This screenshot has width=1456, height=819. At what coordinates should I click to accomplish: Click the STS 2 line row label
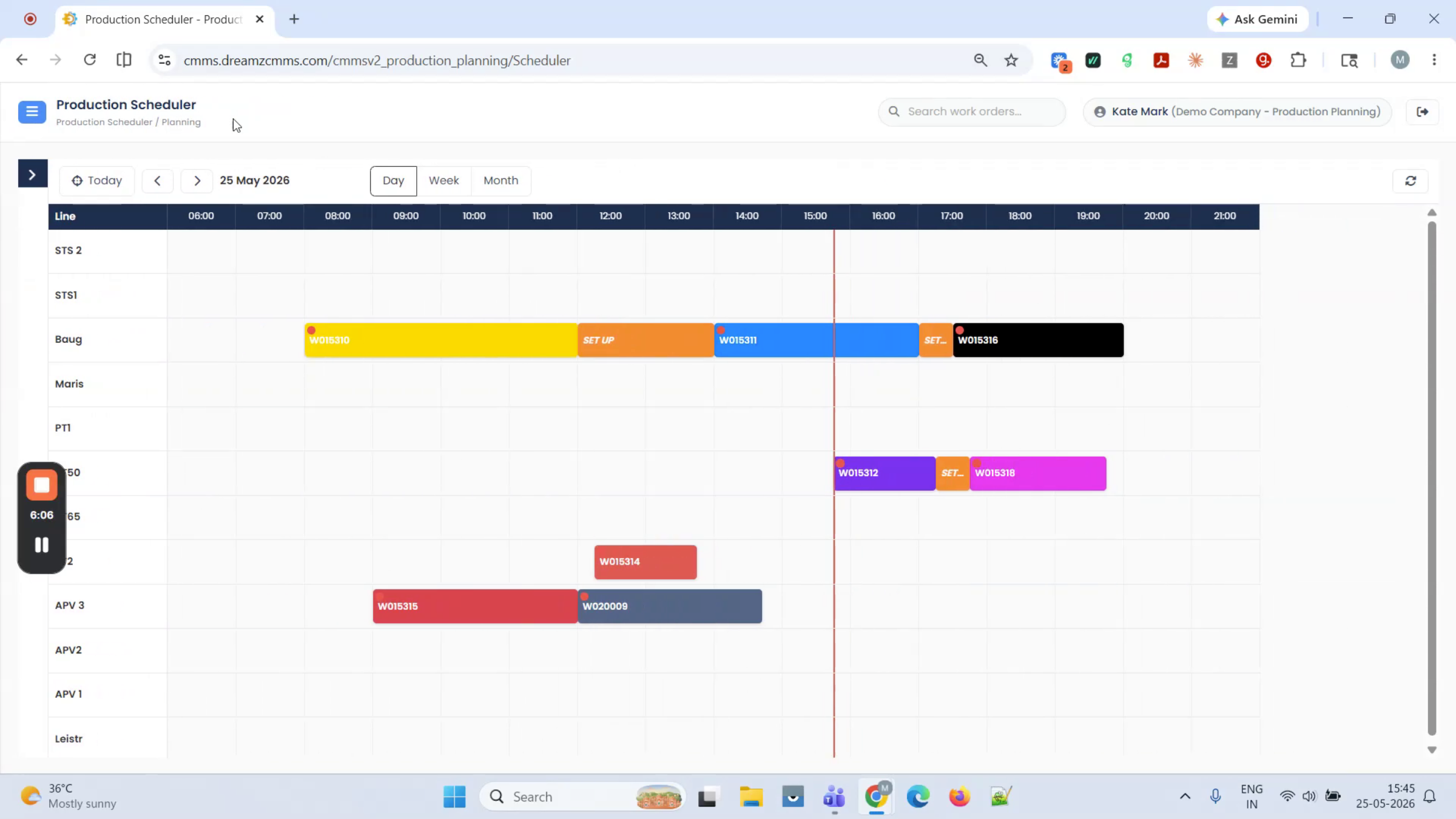coord(69,251)
